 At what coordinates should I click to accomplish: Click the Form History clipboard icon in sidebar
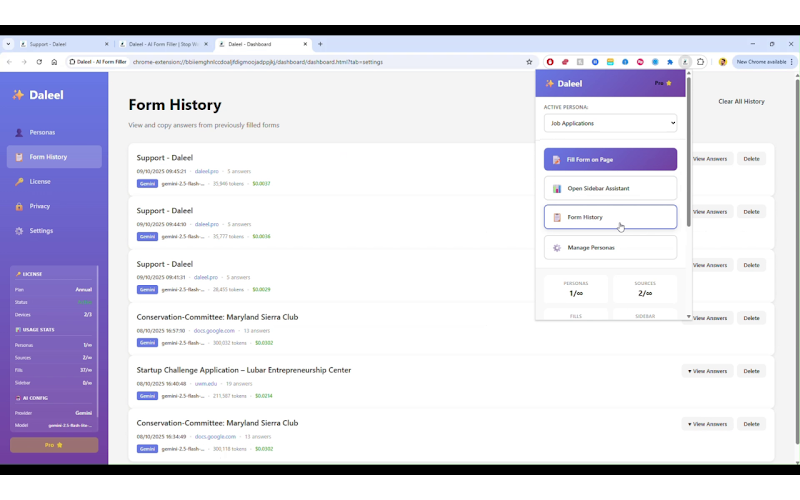[19, 157]
